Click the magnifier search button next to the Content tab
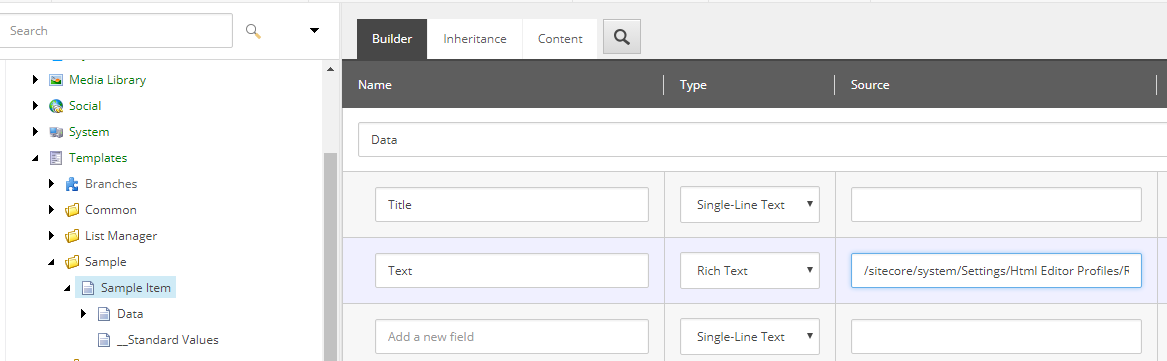This screenshot has width=1167, height=361. (621, 37)
